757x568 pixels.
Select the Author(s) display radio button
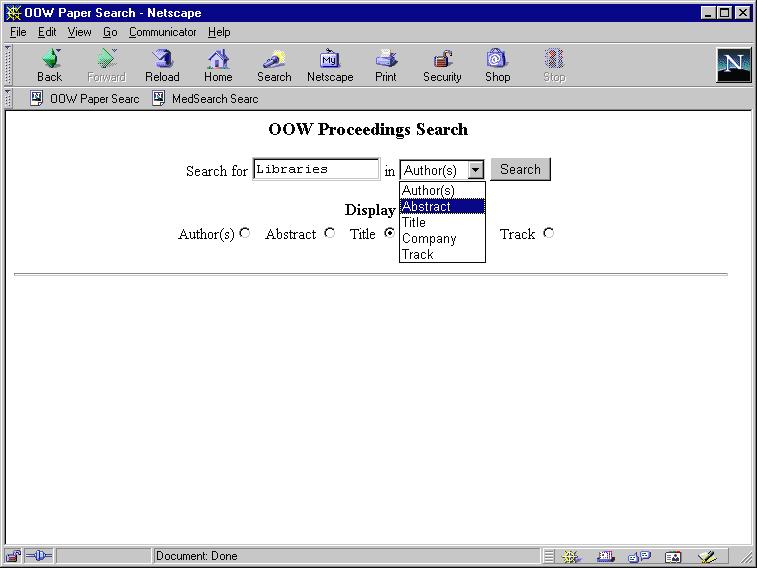(245, 233)
